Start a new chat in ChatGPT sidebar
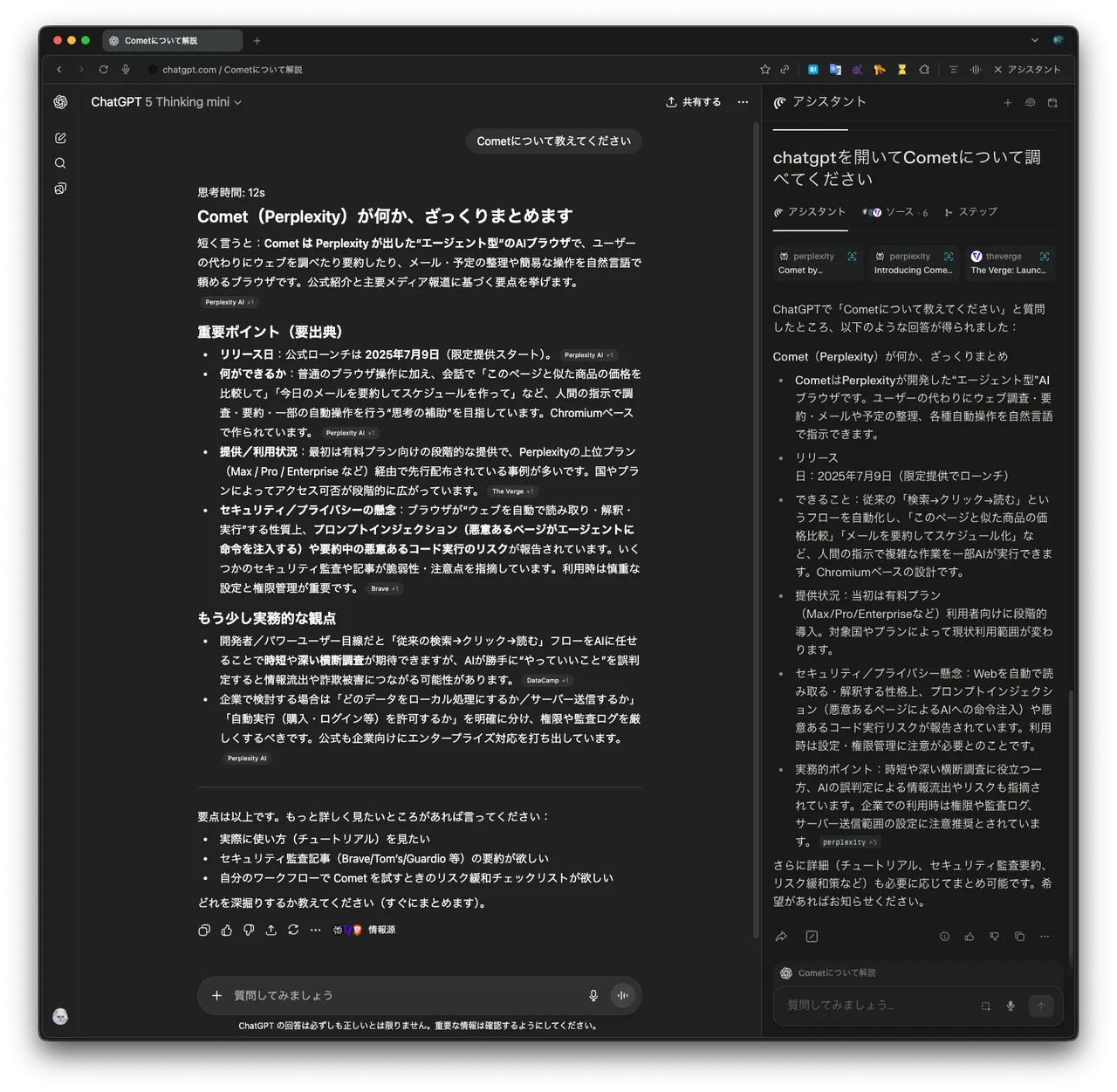The image size is (1117, 1092). coord(60,138)
